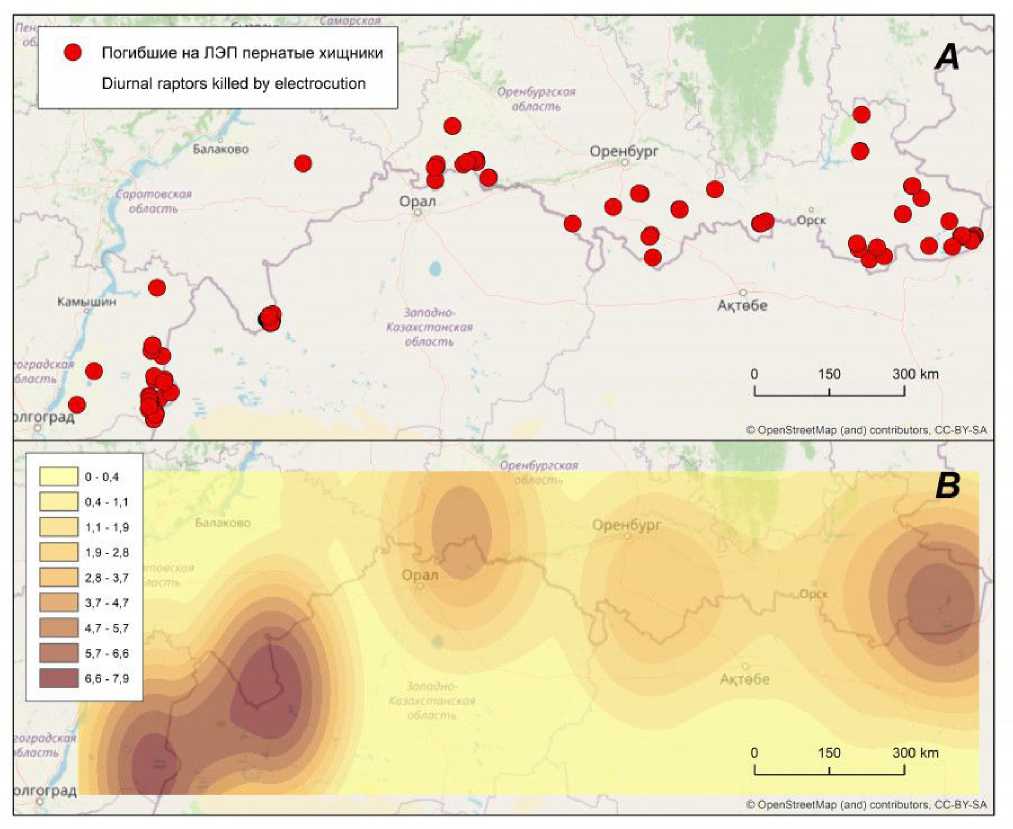Click the dark hotspot core above Орал in map B
The height and width of the screenshot is (829, 1013).
coord(461,534)
